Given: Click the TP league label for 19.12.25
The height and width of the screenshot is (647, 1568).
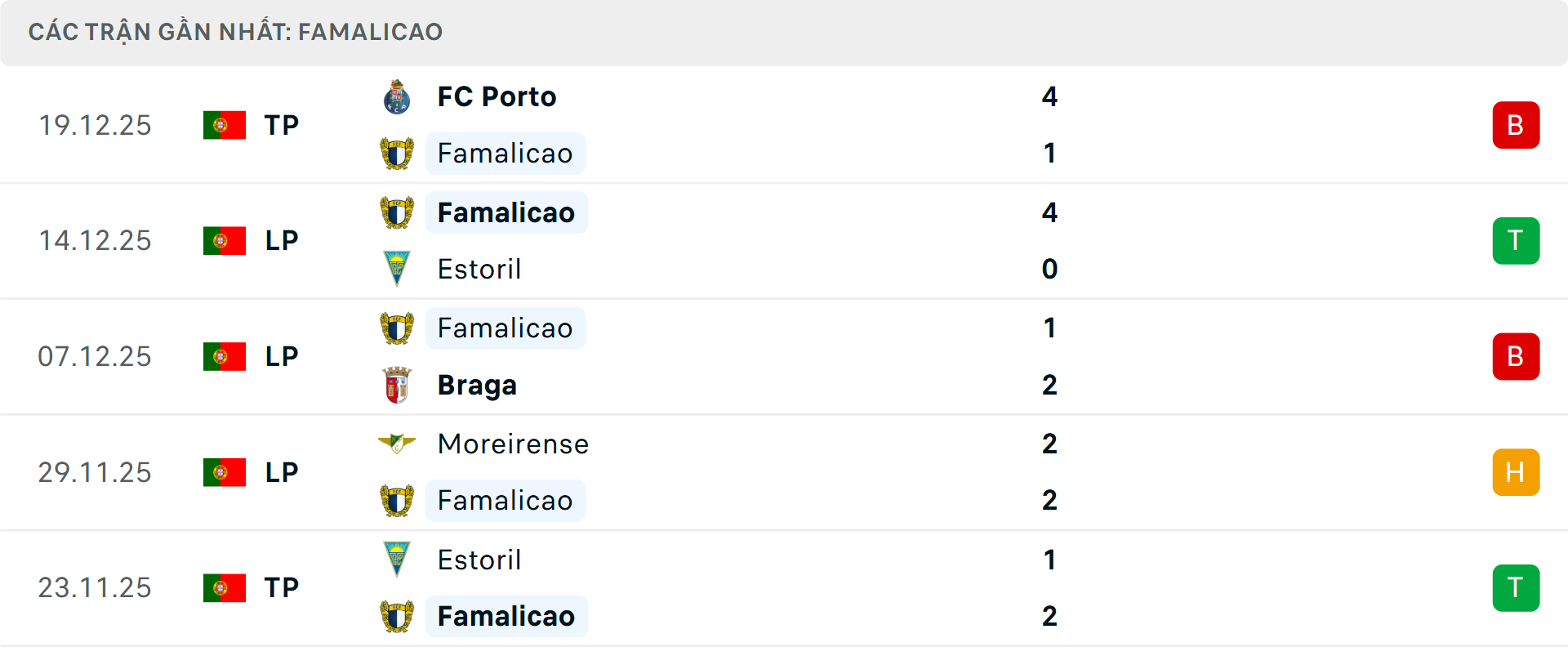Looking at the screenshot, I should (x=282, y=125).
